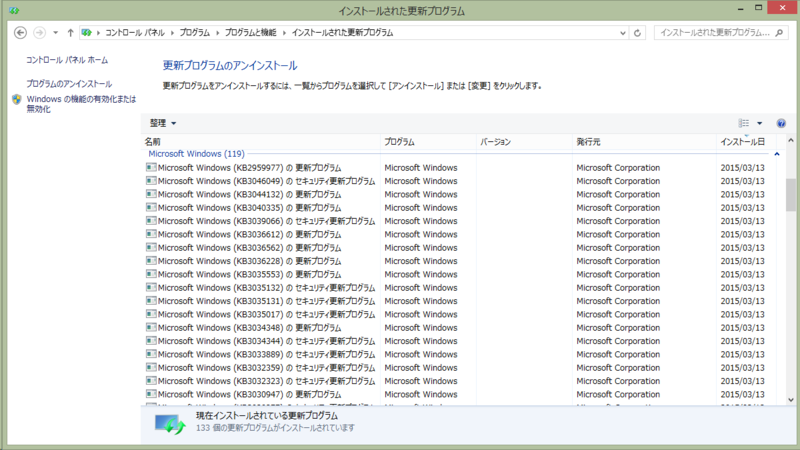Click window system icon in title bar

(x=14, y=10)
